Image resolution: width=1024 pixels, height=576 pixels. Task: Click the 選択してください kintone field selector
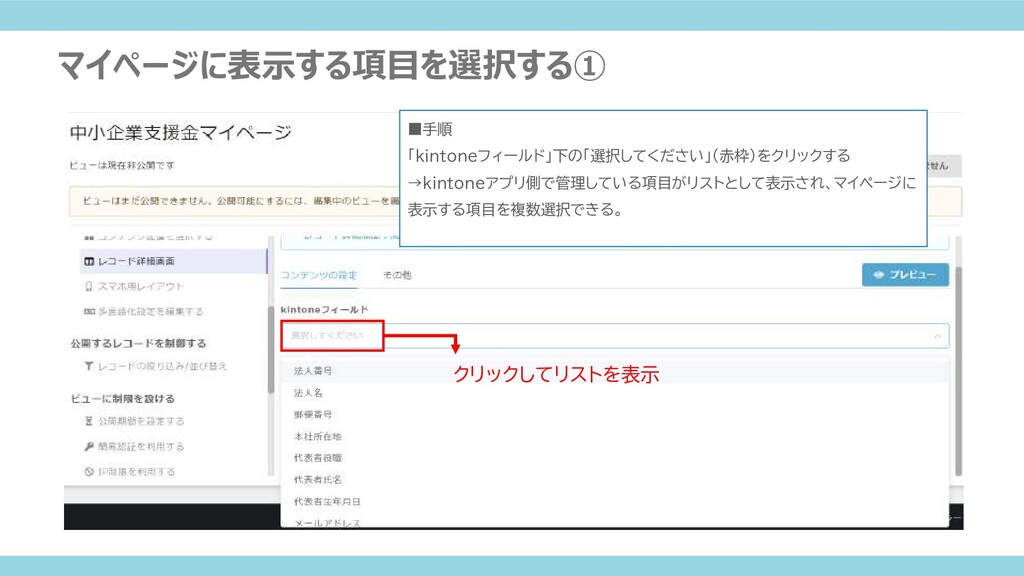[614, 336]
